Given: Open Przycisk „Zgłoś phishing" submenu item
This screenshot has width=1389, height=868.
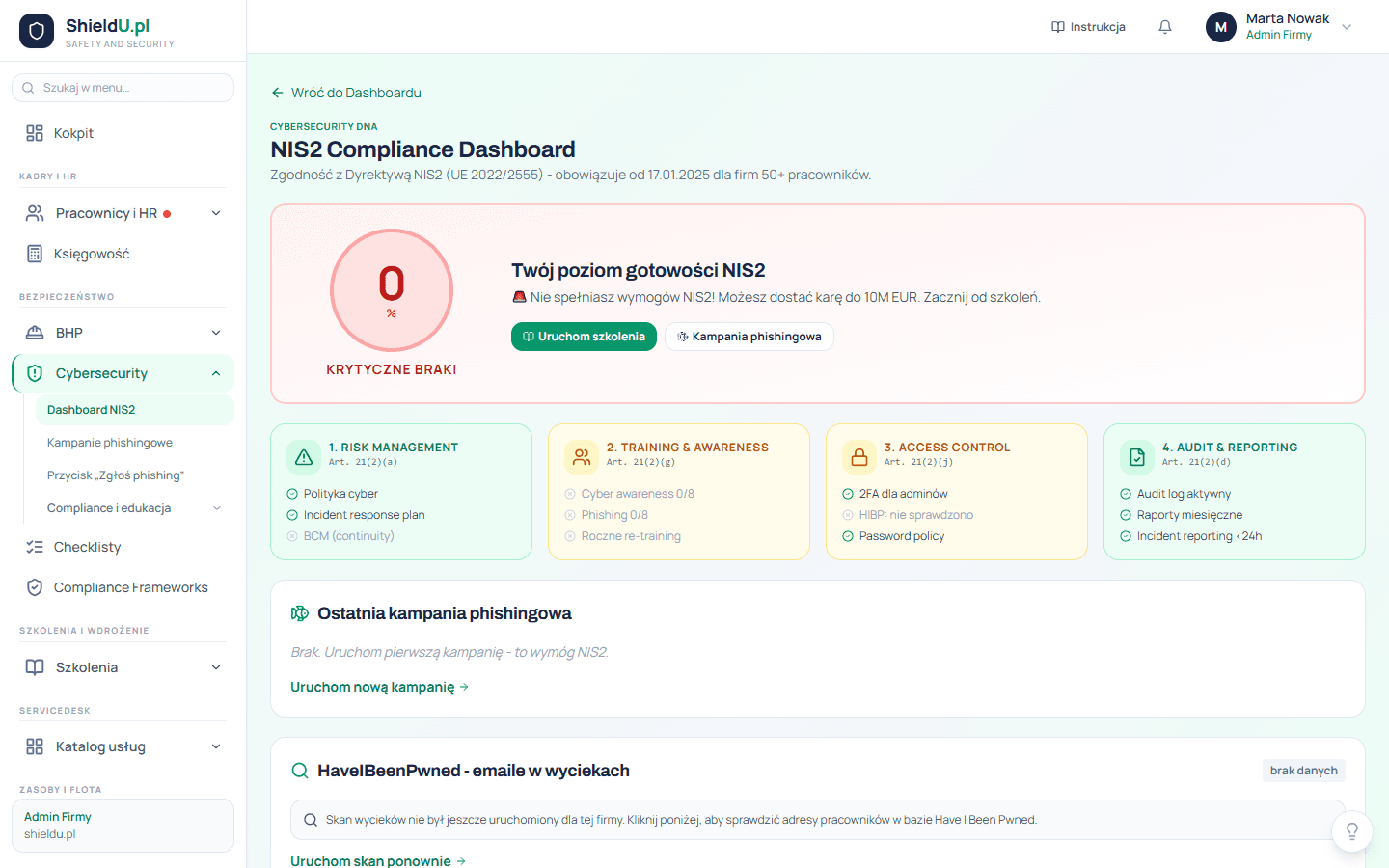Looking at the screenshot, I should 135,475.
